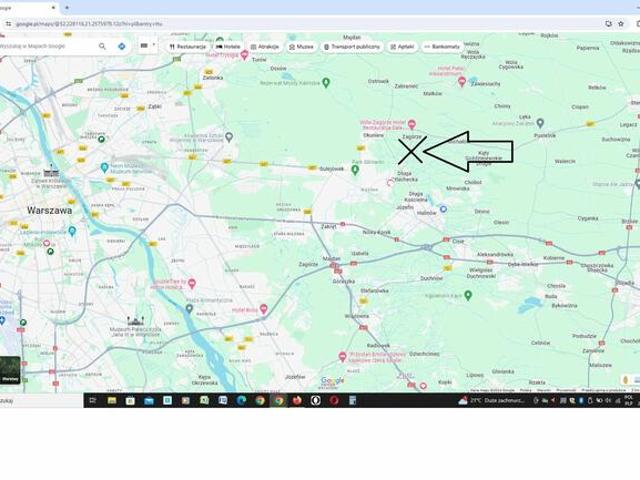Click the Ząbki town label
Image resolution: width=640 pixels, height=480 pixels.
(x=155, y=107)
